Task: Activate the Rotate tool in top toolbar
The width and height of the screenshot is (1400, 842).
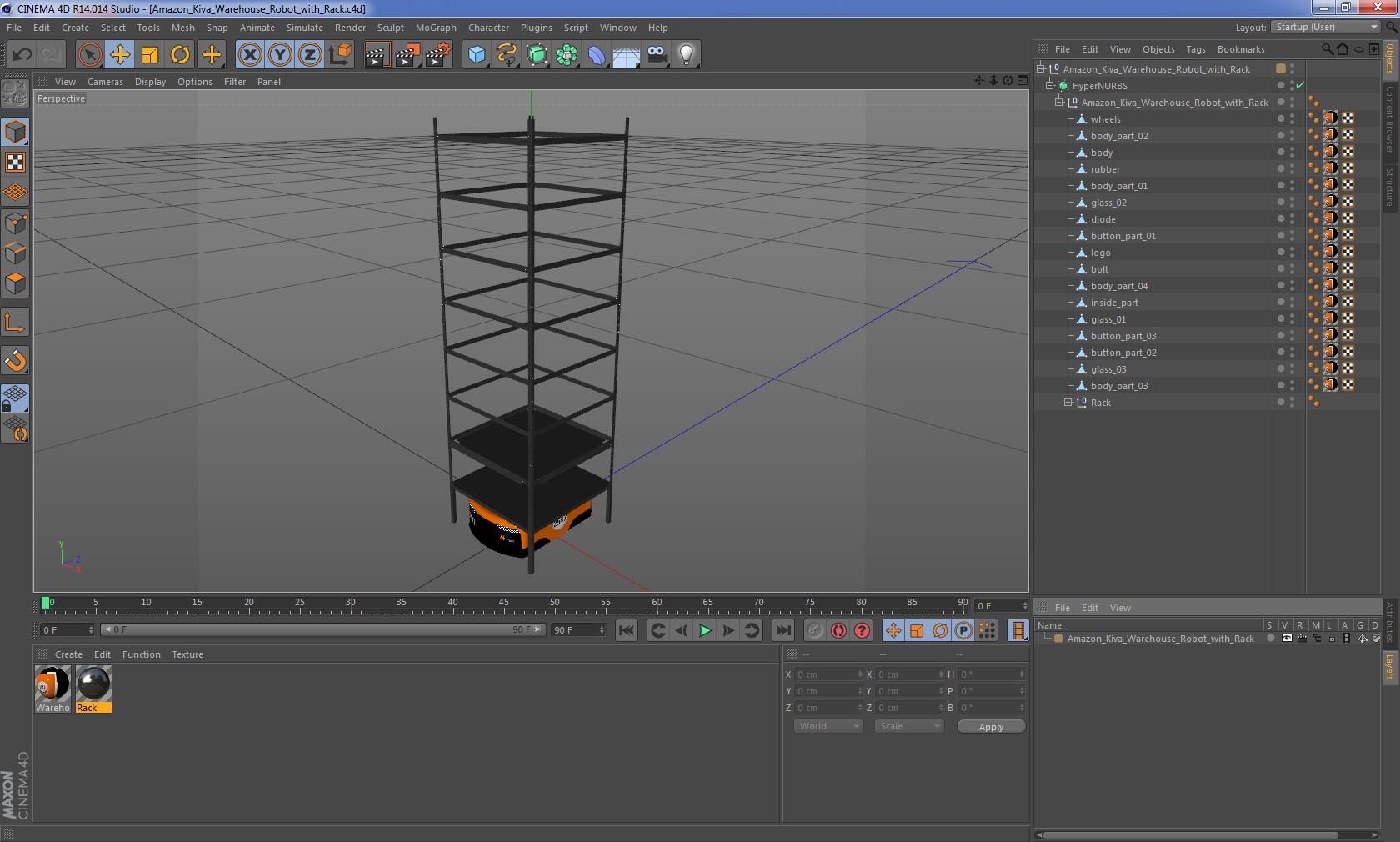Action: point(180,55)
